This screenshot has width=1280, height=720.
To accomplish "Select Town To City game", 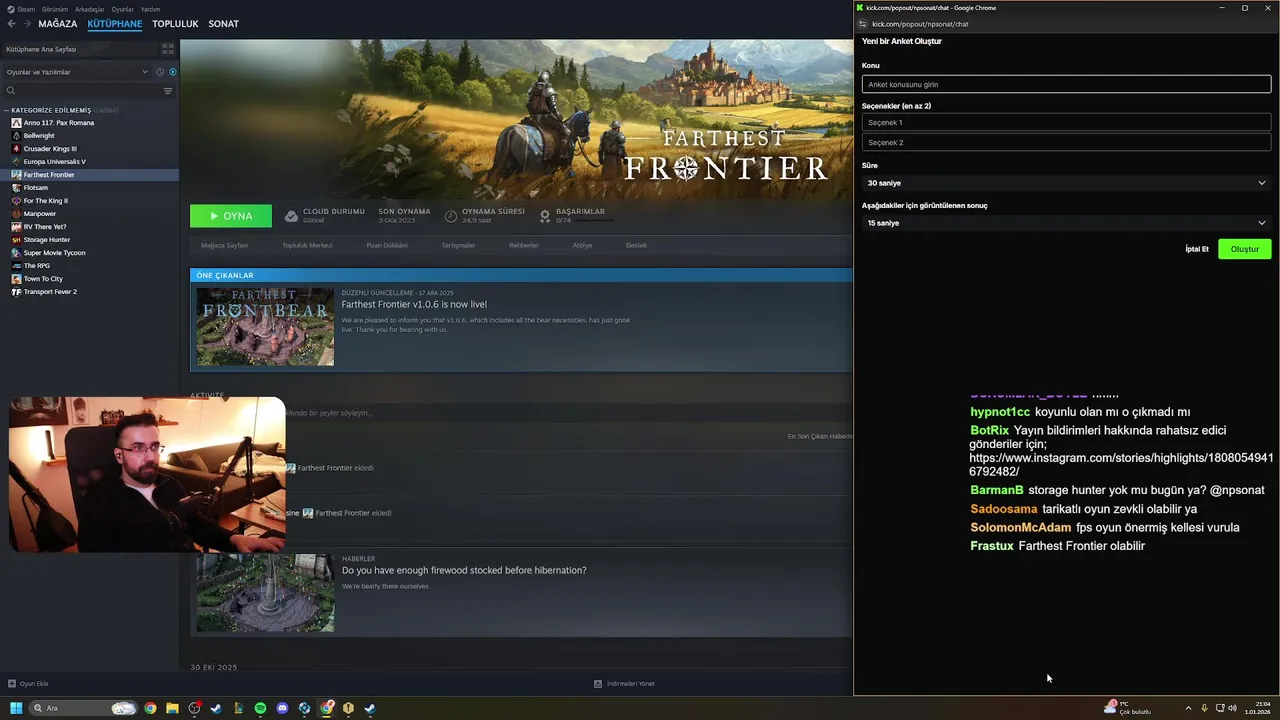I will click(x=43, y=279).
